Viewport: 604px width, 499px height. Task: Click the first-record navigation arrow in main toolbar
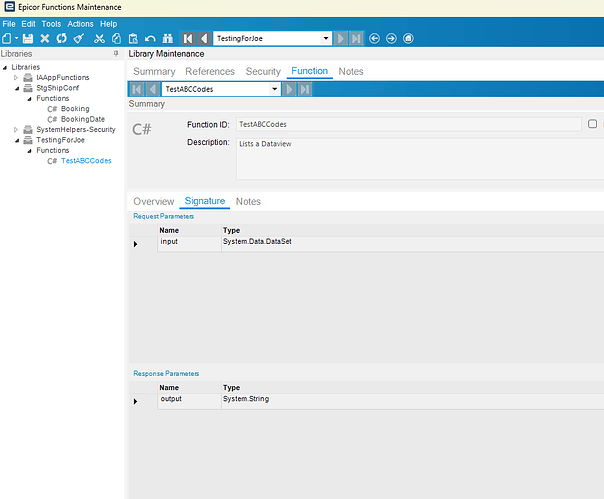pyautogui.click(x=187, y=38)
